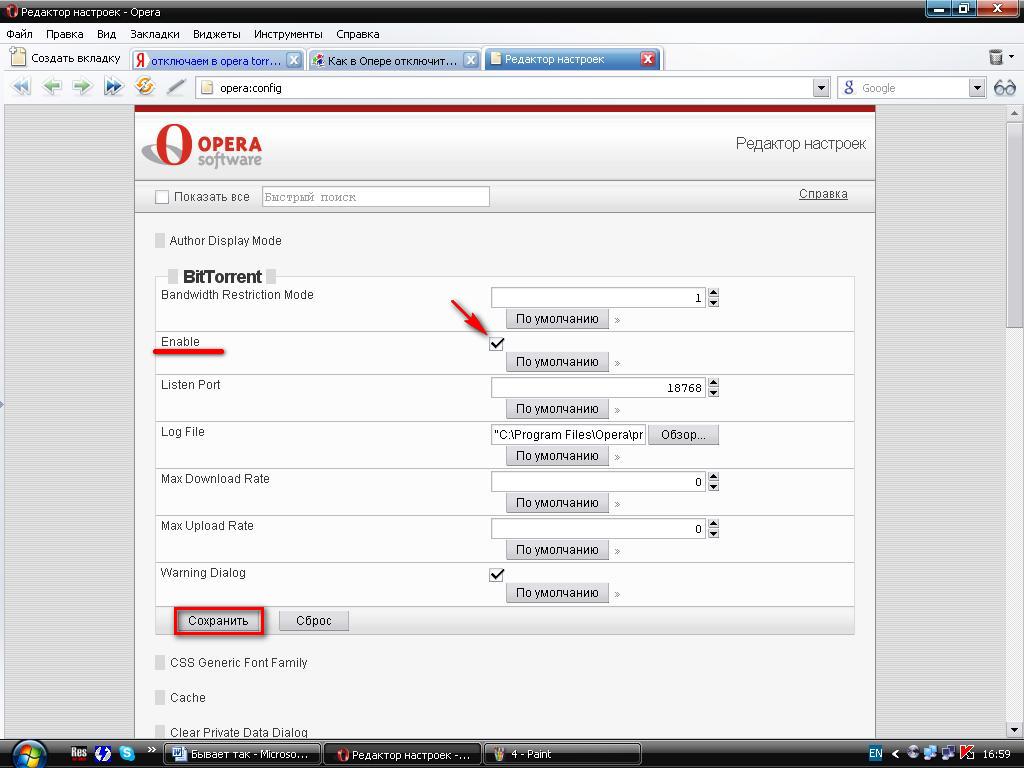This screenshot has height=768, width=1024.
Task: Click the Skype icon in quick launch
Action: (x=127, y=754)
